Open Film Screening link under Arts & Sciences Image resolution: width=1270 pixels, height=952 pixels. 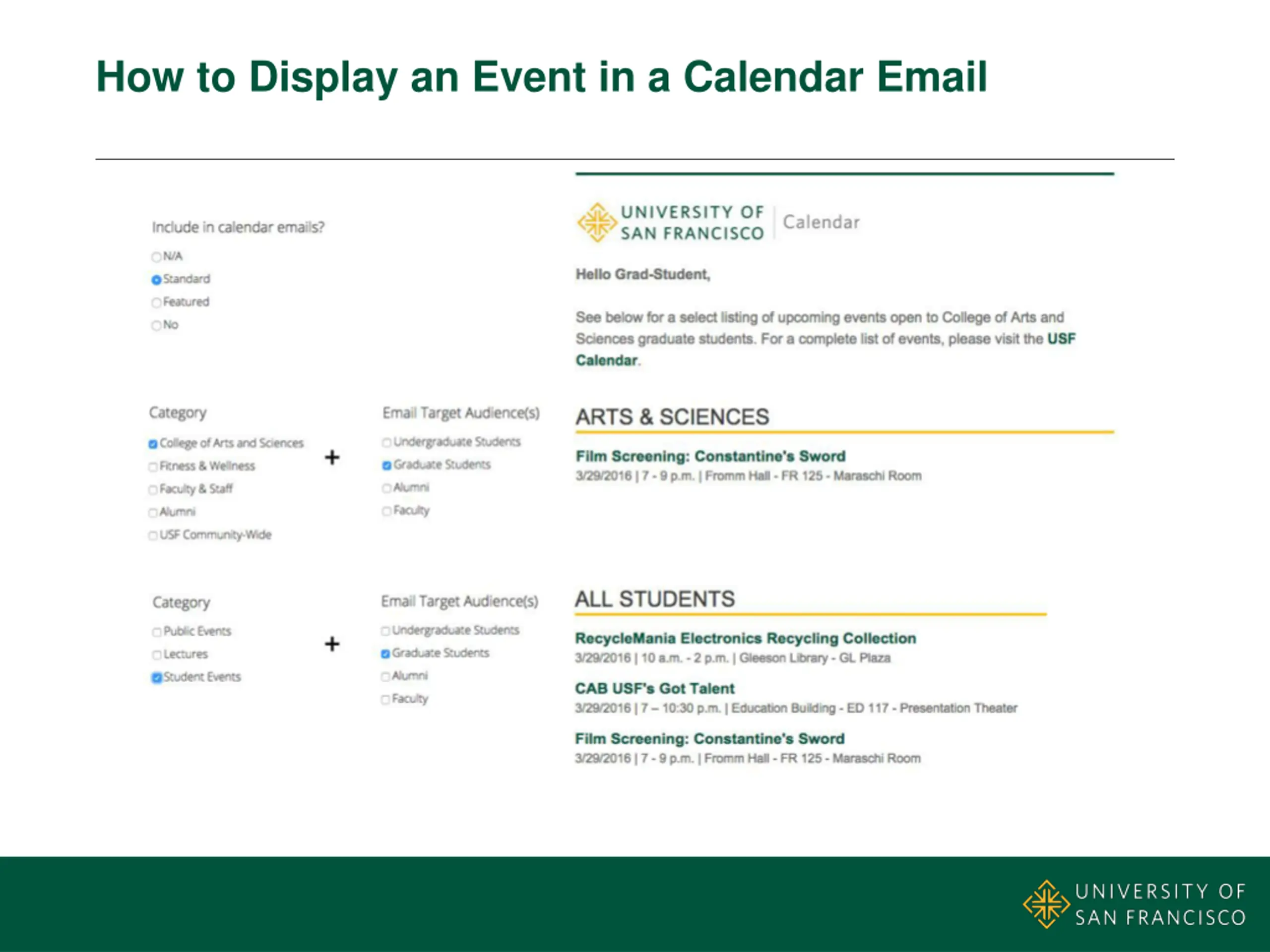pos(710,456)
